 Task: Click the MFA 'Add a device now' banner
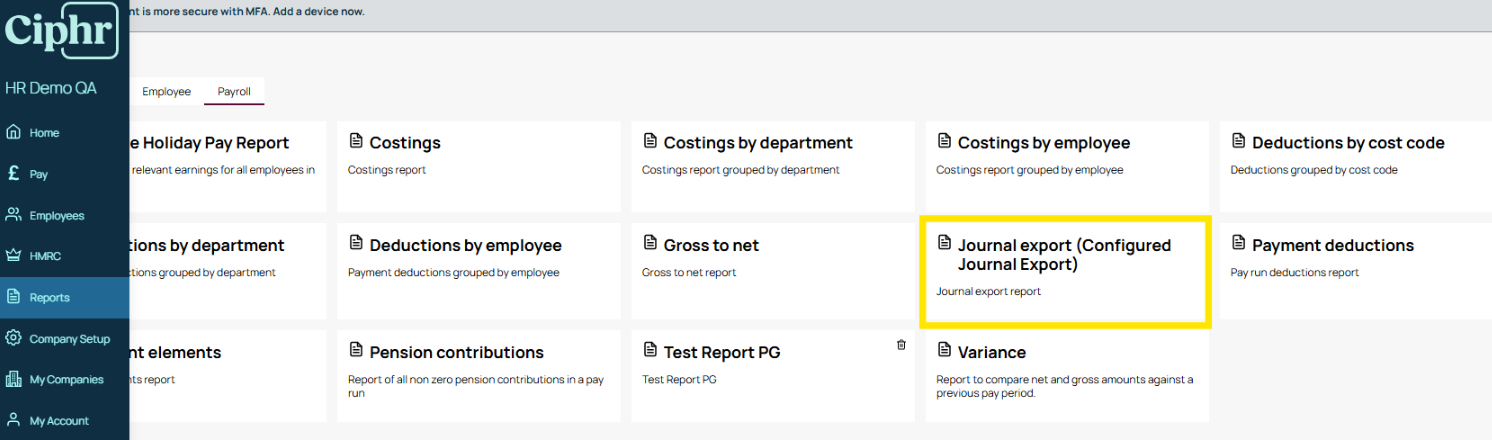pyautogui.click(x=247, y=11)
